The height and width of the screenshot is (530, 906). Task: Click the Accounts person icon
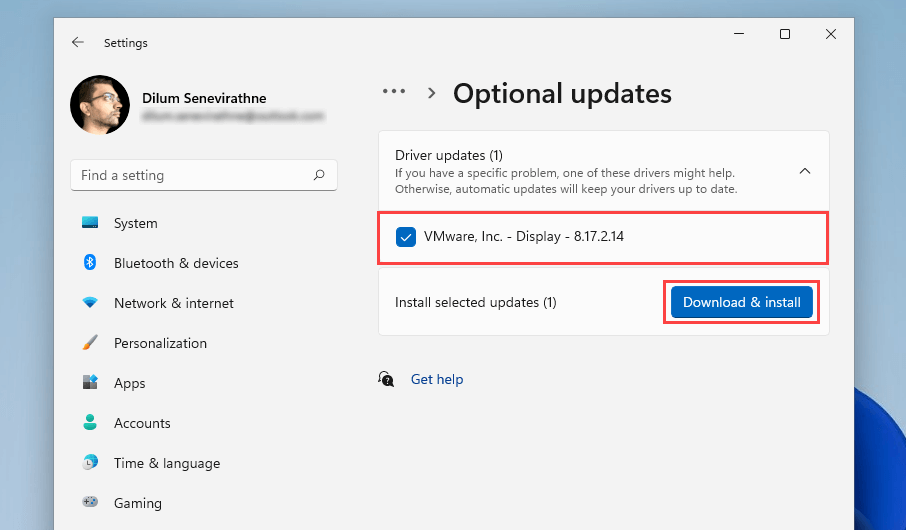click(x=90, y=423)
